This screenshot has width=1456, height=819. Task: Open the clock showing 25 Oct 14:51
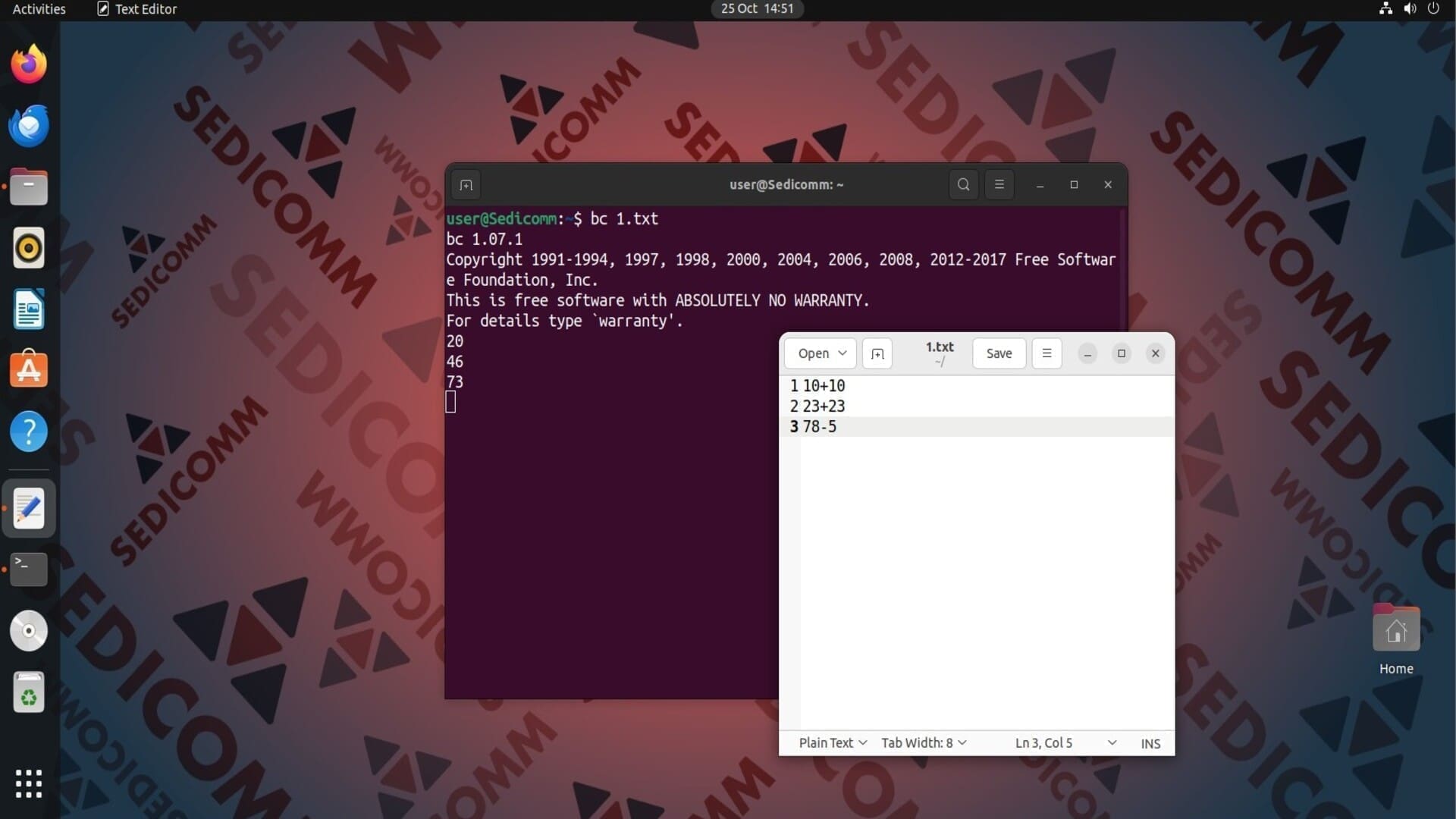tap(757, 9)
